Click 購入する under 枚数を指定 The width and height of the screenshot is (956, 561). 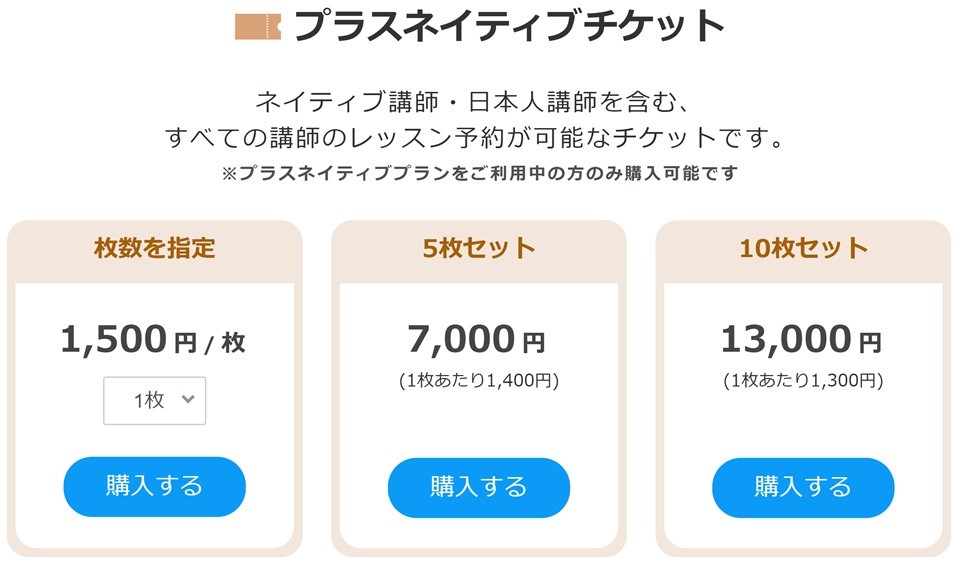click(x=154, y=487)
